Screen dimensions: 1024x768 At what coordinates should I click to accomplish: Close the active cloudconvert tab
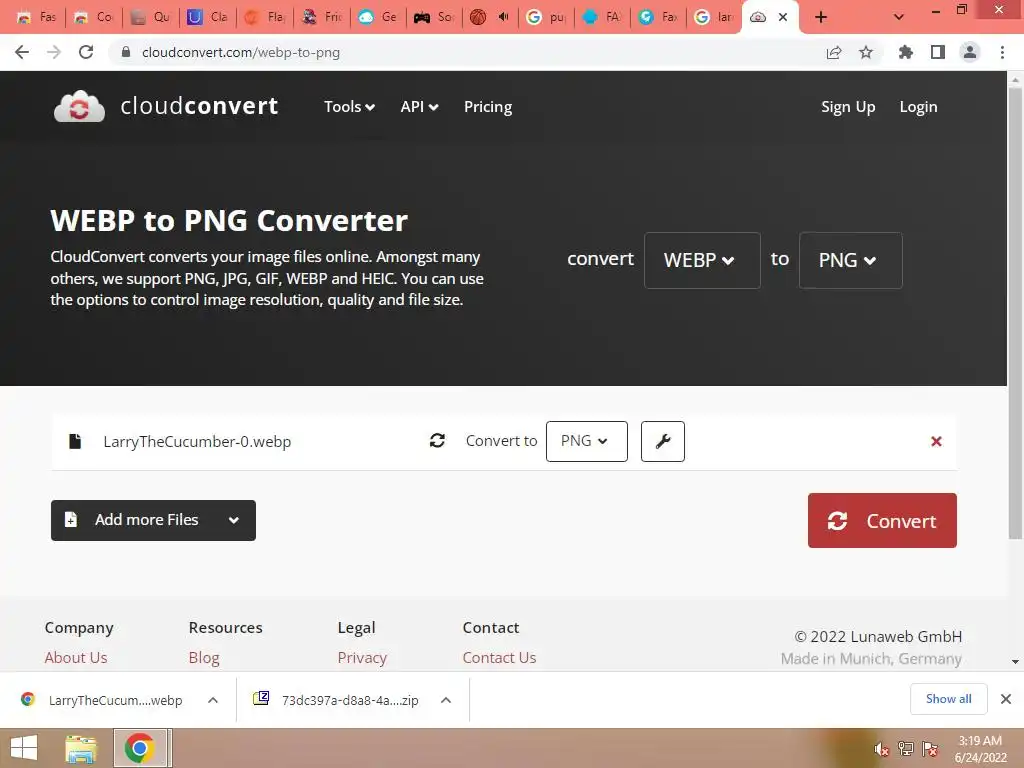(x=783, y=17)
